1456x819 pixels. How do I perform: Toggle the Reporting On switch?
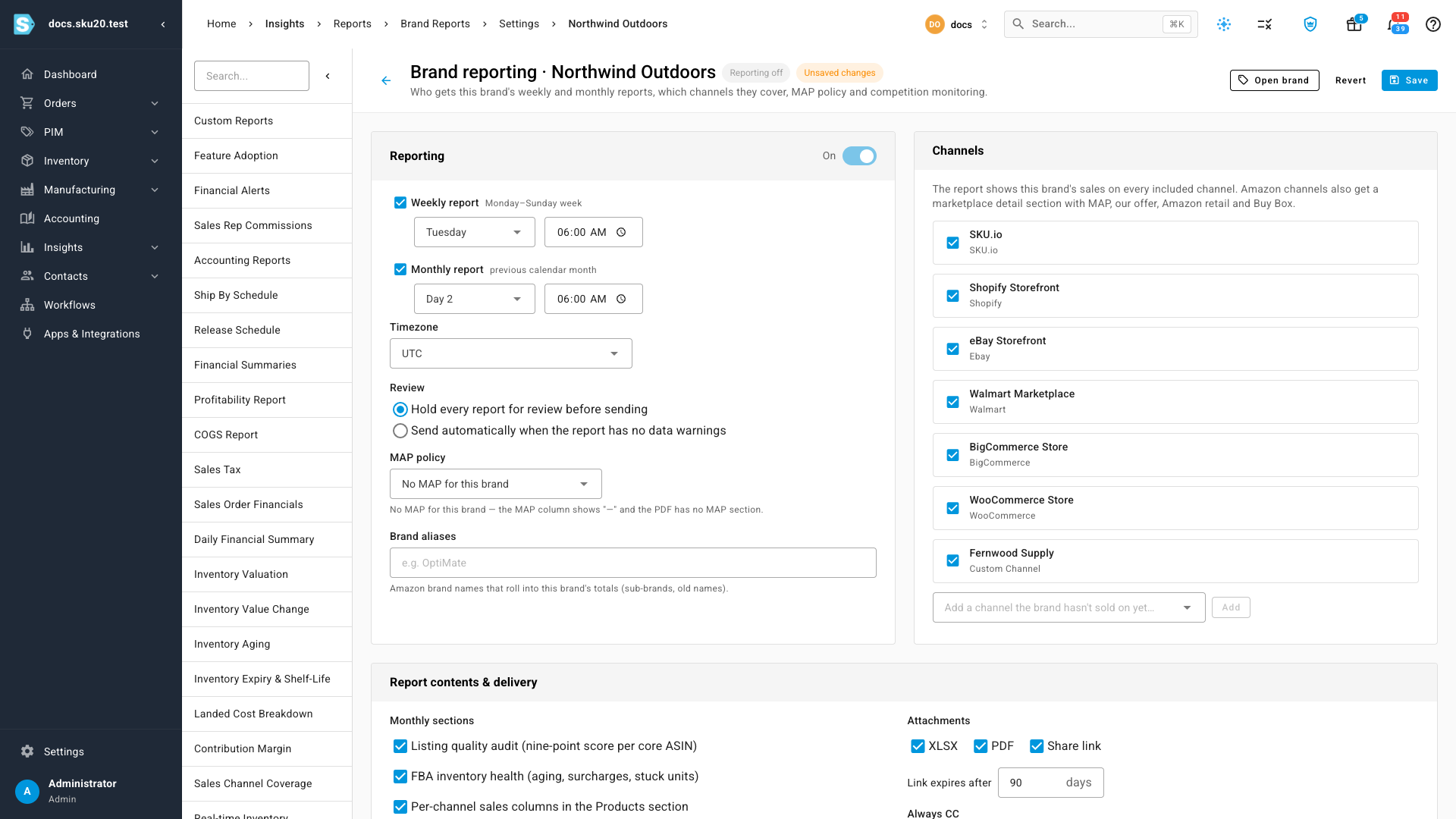(x=859, y=156)
